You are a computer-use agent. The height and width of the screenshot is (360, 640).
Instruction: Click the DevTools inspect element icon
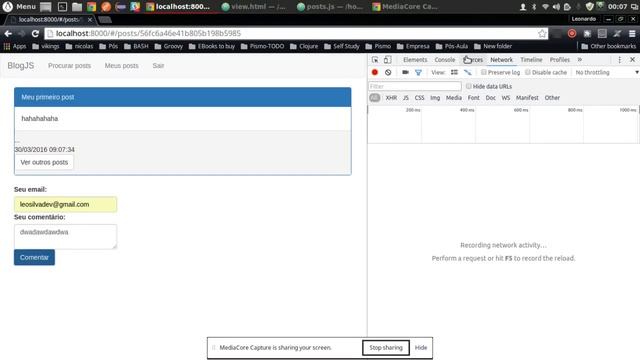tap(375, 60)
